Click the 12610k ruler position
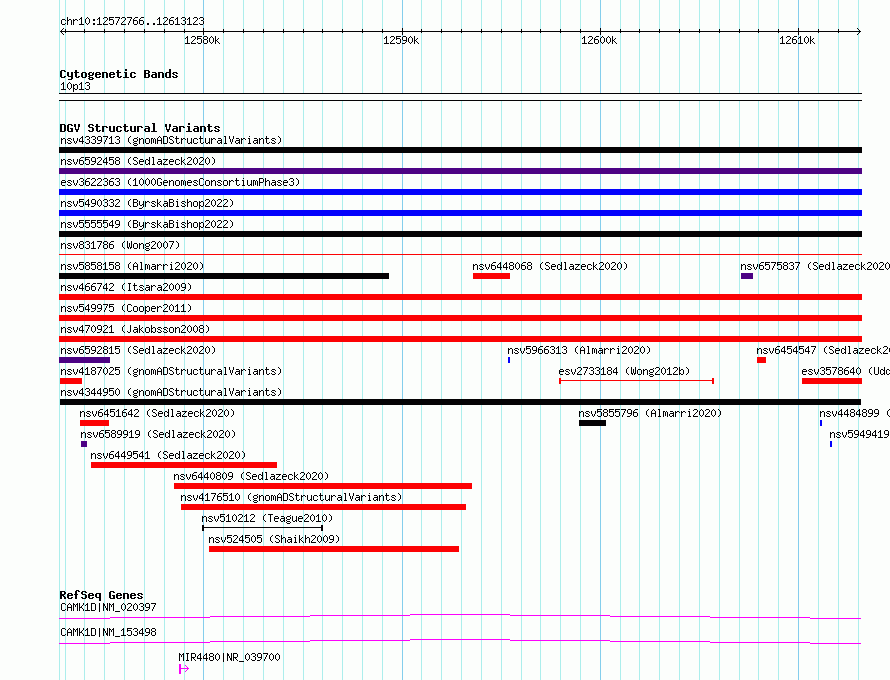The height and width of the screenshot is (680, 890). point(797,40)
